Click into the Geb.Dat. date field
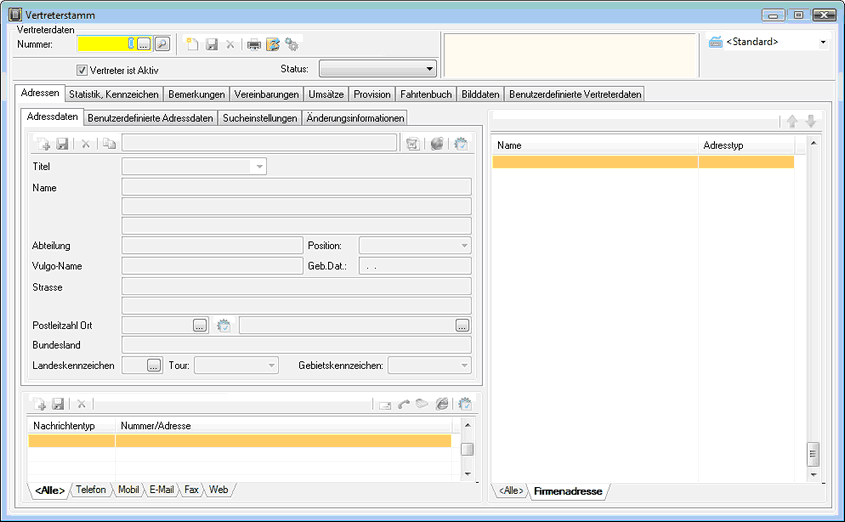 415,266
